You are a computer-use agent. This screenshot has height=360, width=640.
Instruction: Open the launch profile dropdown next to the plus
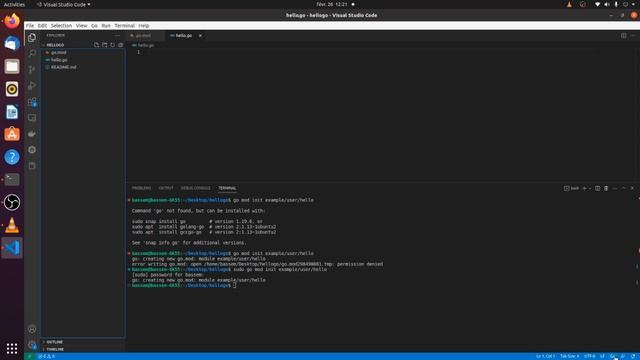[590, 188]
